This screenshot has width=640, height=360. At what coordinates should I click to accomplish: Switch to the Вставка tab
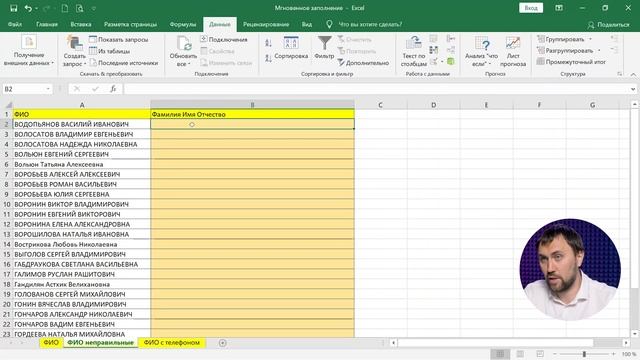(80, 24)
